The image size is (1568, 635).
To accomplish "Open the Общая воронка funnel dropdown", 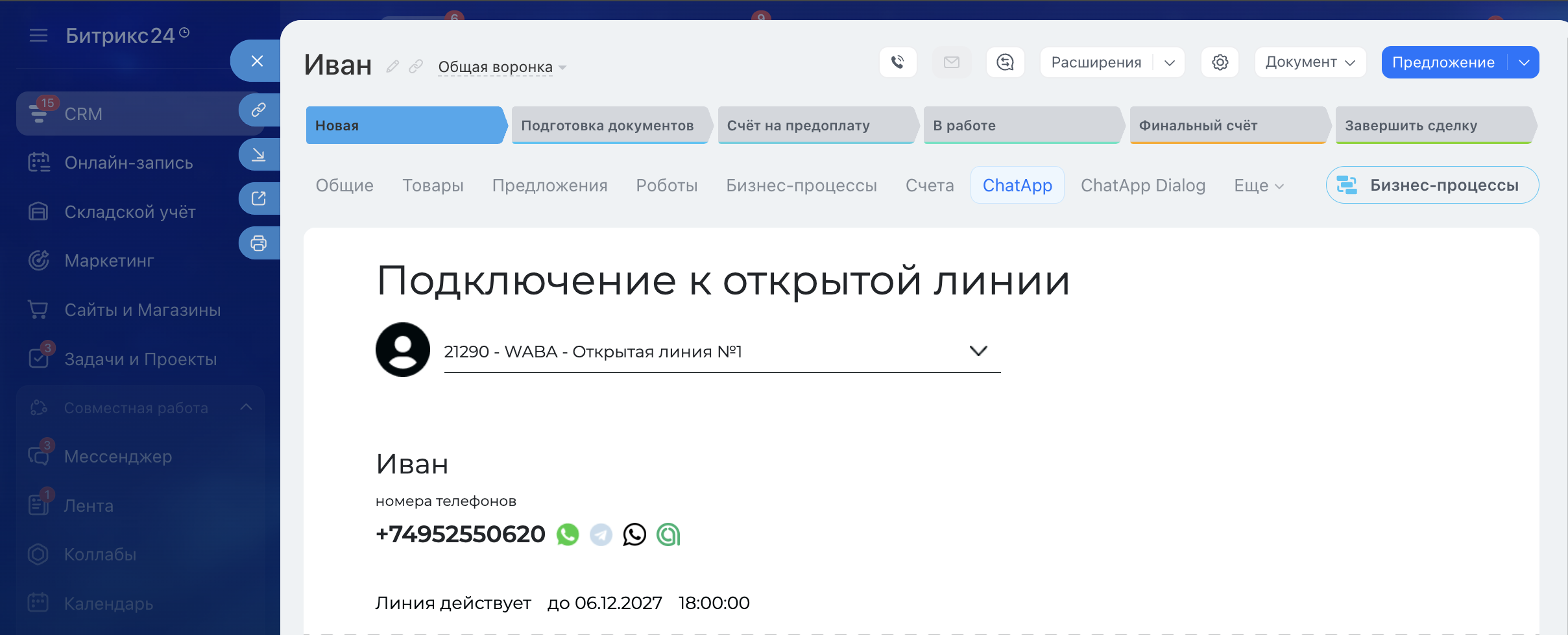I will (501, 67).
